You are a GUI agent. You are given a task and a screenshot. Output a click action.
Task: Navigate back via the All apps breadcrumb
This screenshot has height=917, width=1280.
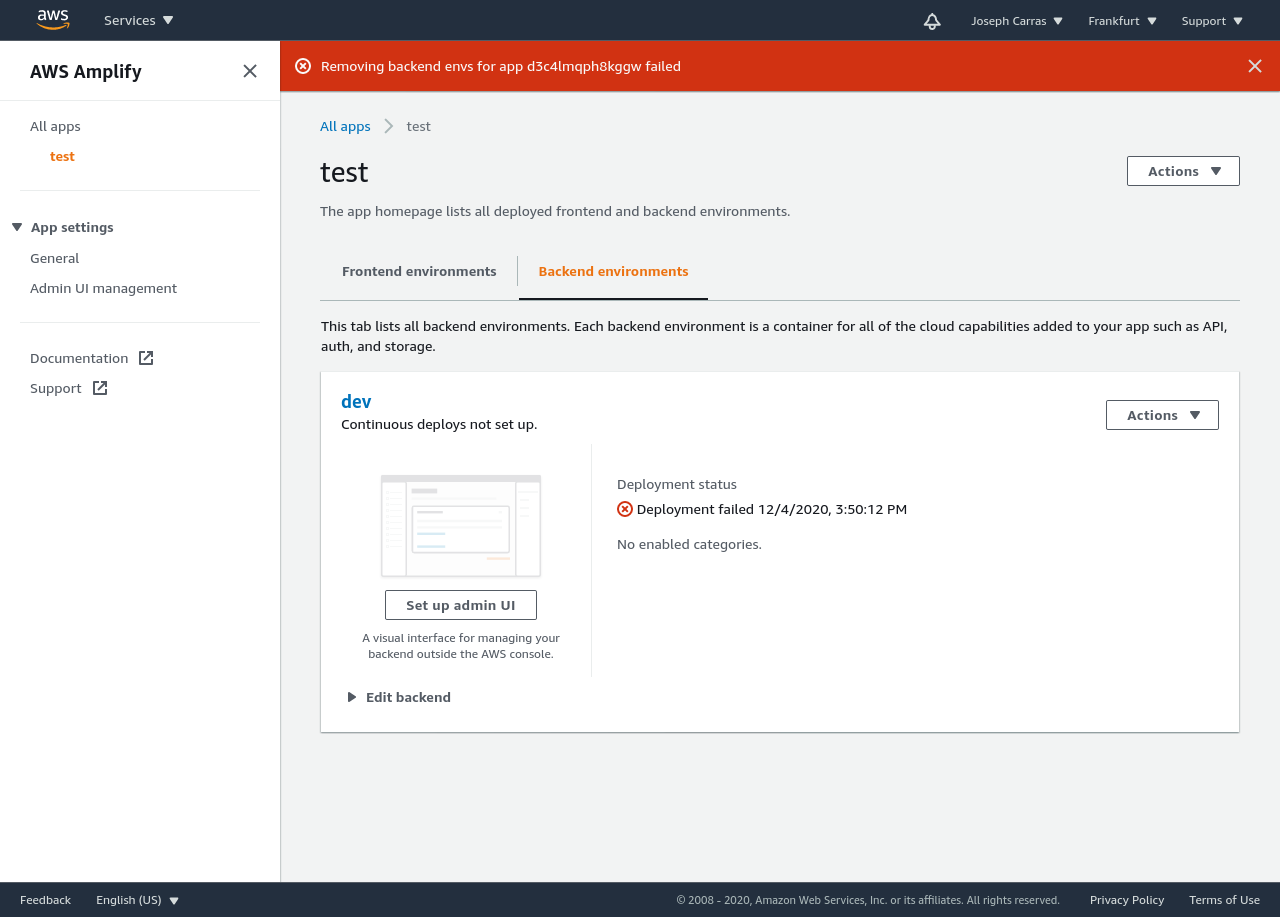[x=345, y=126]
